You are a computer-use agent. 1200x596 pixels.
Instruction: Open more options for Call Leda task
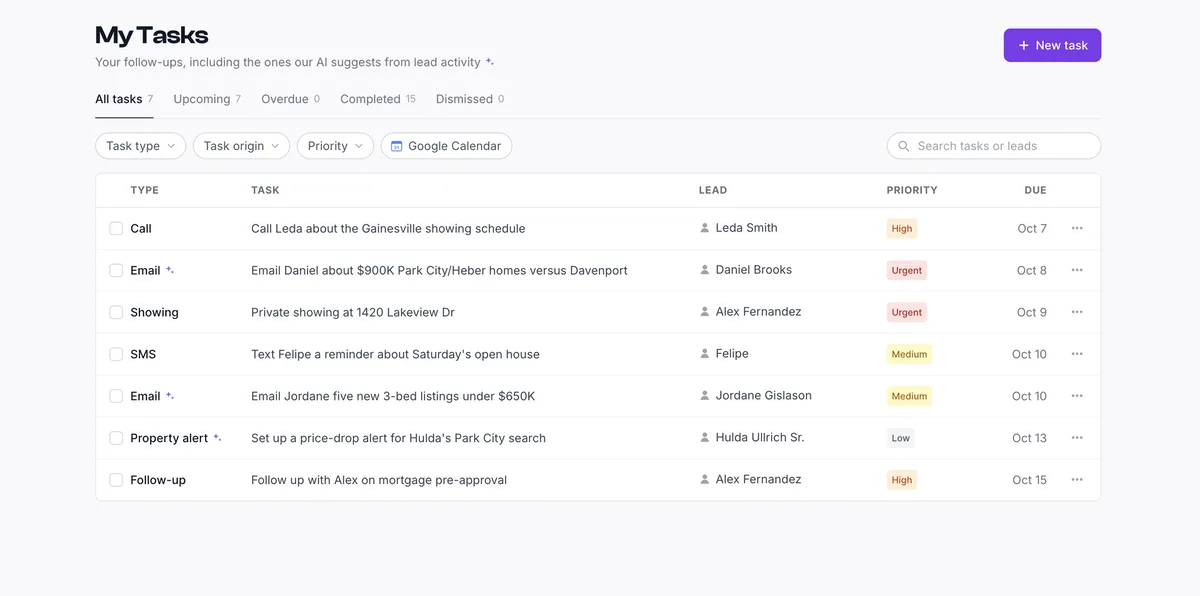pyautogui.click(x=1077, y=228)
